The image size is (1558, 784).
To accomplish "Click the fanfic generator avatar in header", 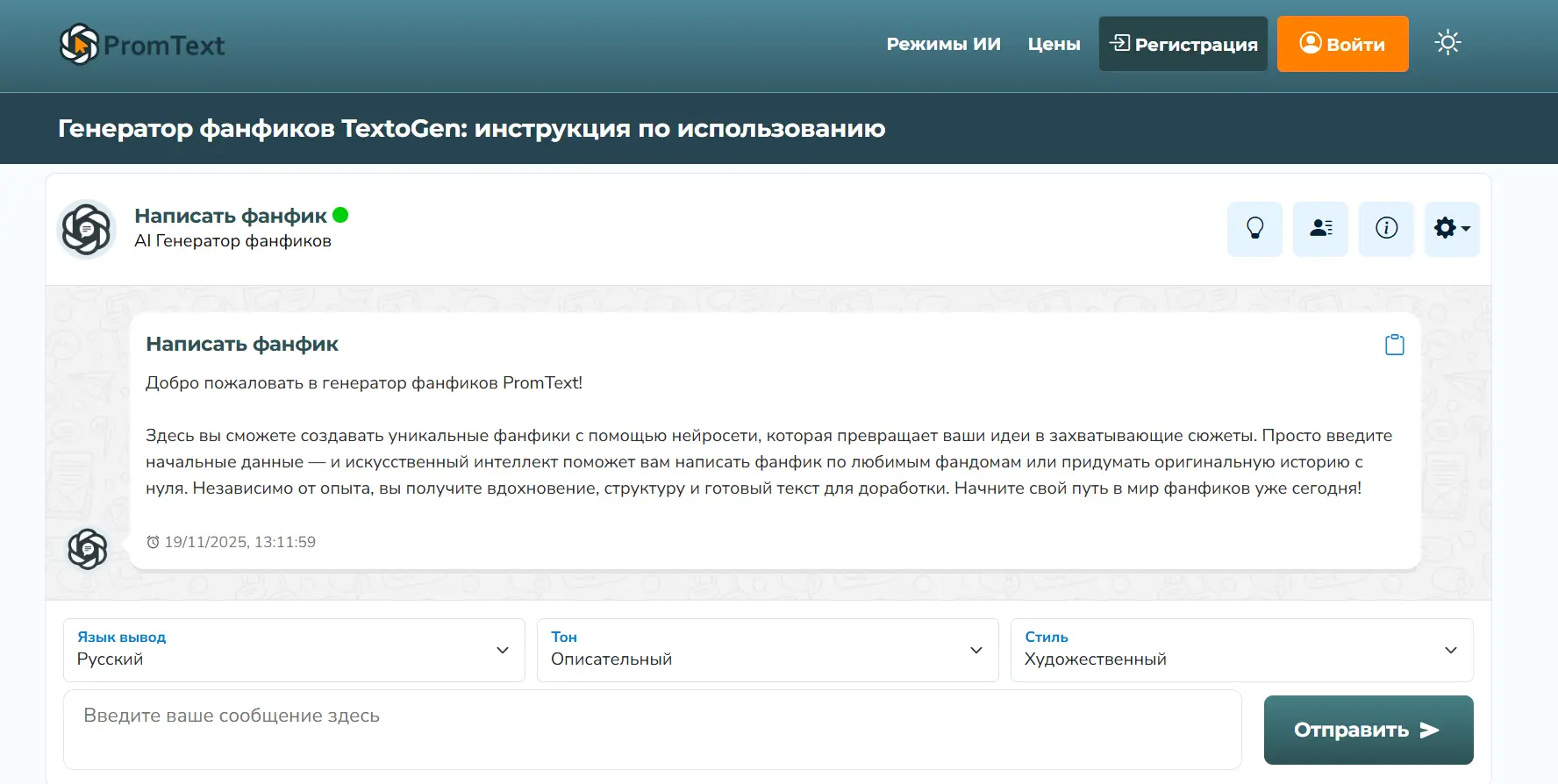I will pos(87,230).
